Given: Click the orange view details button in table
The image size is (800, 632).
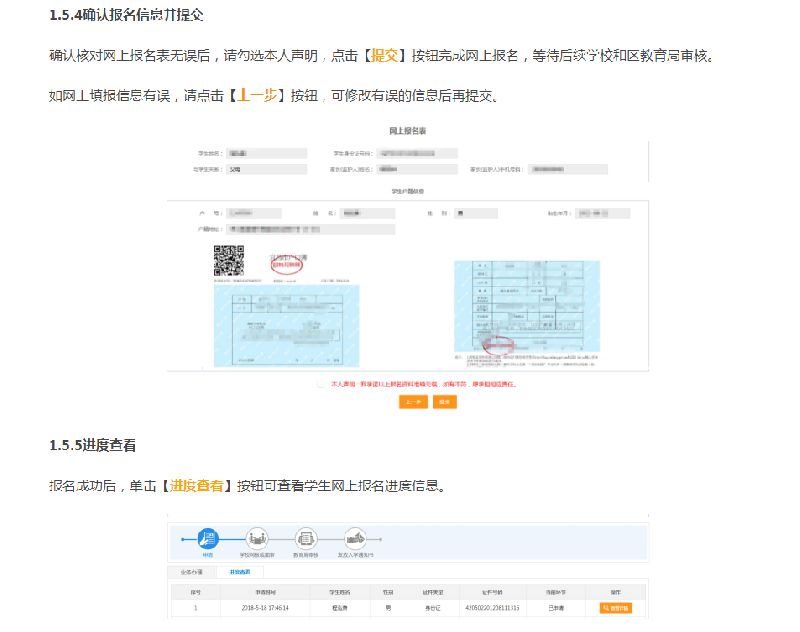Looking at the screenshot, I should pyautogui.click(x=616, y=607).
